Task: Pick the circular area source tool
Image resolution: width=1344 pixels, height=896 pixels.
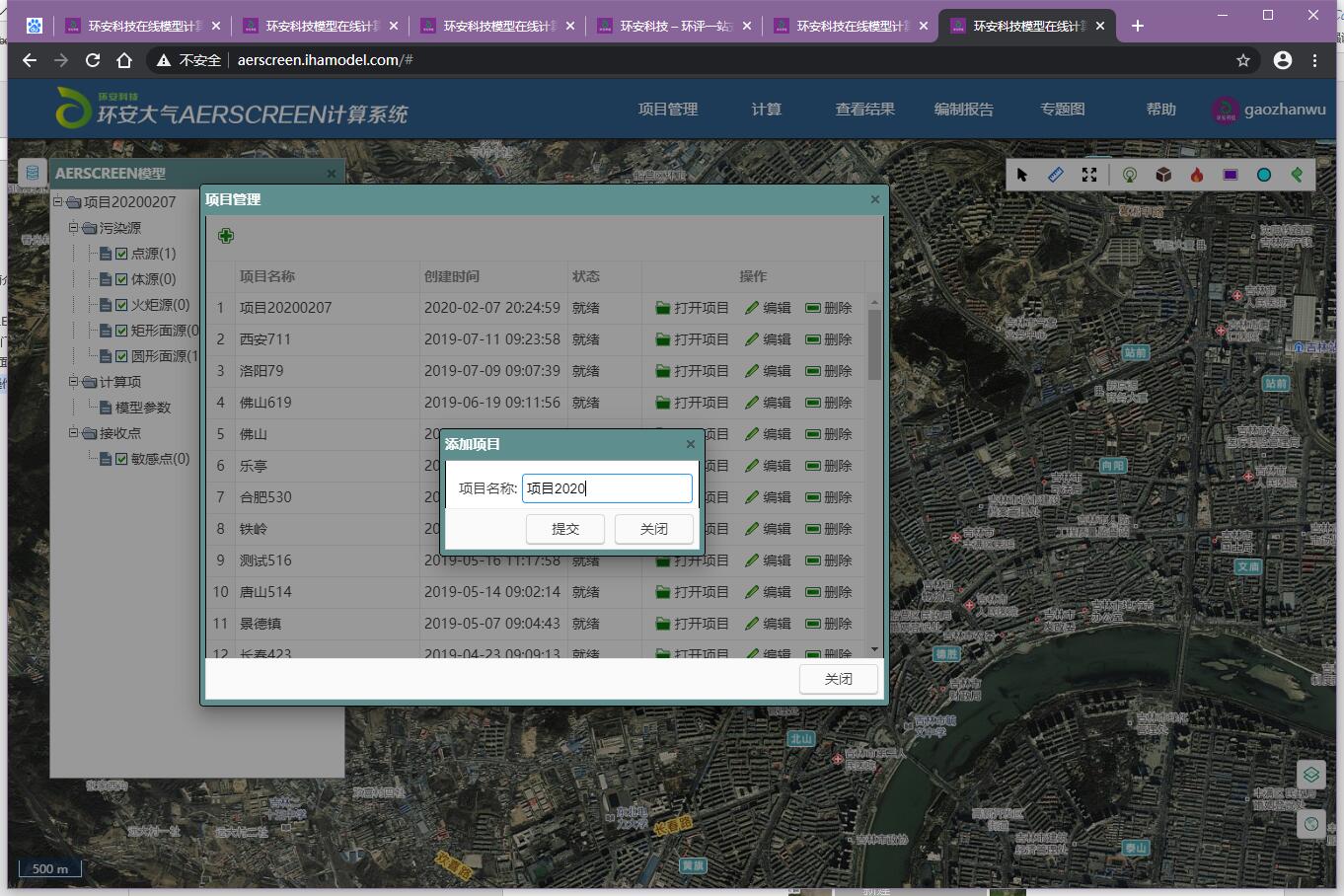Action: click(1264, 175)
